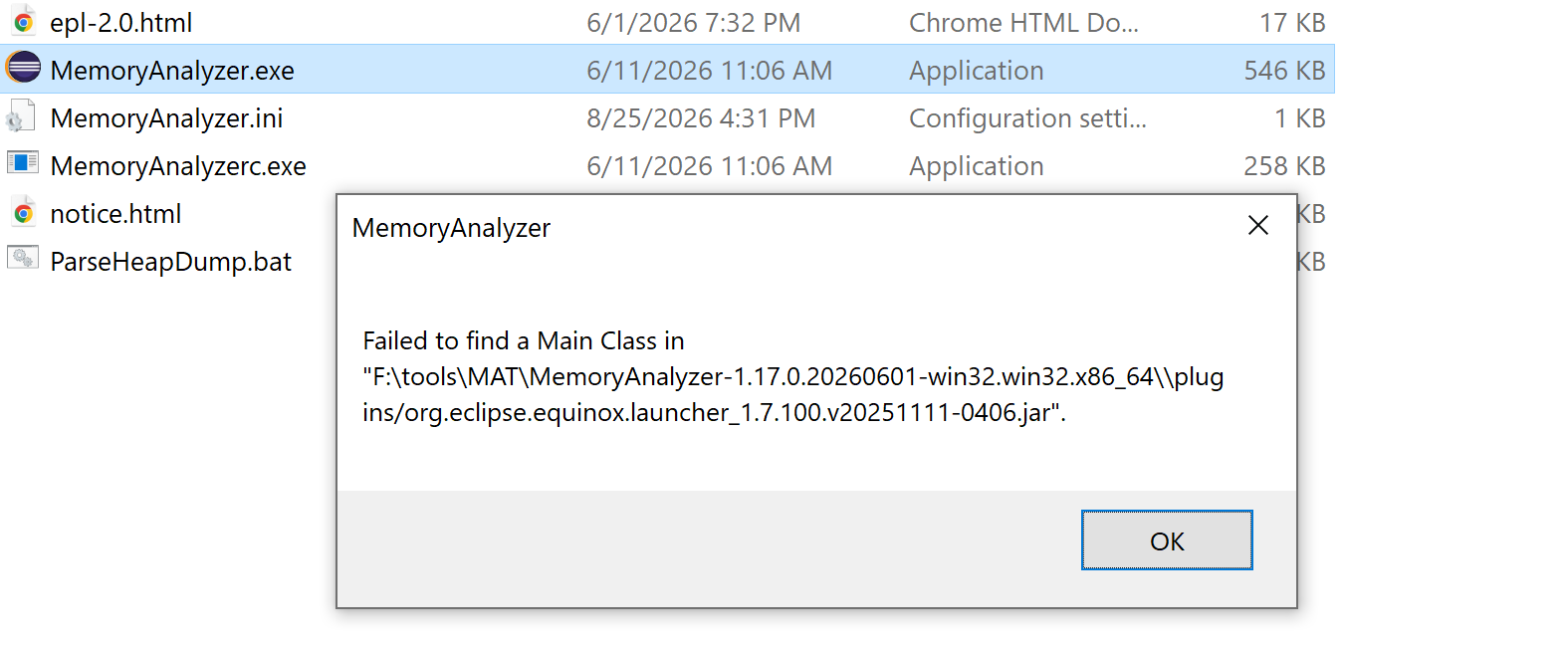Select the MemoryAnalyzer.ini file name
This screenshot has height=645, width=1568.
pyautogui.click(x=166, y=117)
